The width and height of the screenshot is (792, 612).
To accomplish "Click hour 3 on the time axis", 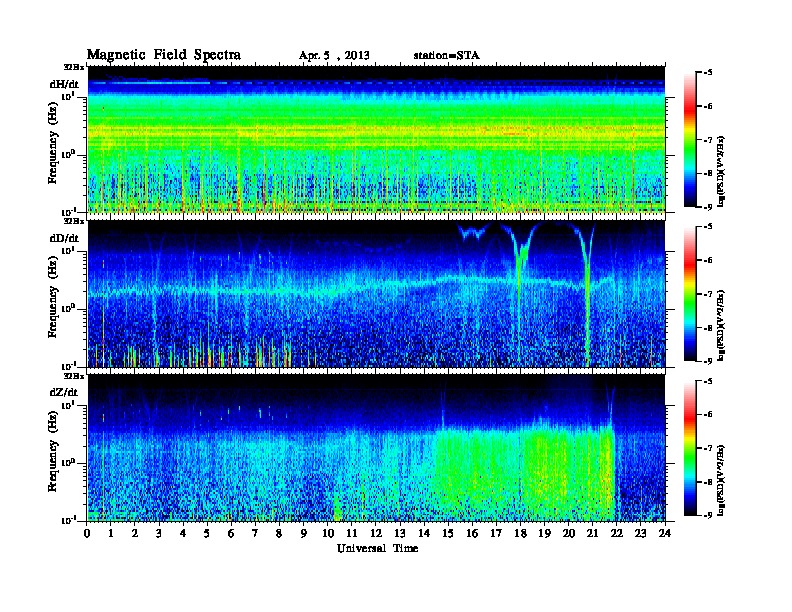I will tap(159, 533).
